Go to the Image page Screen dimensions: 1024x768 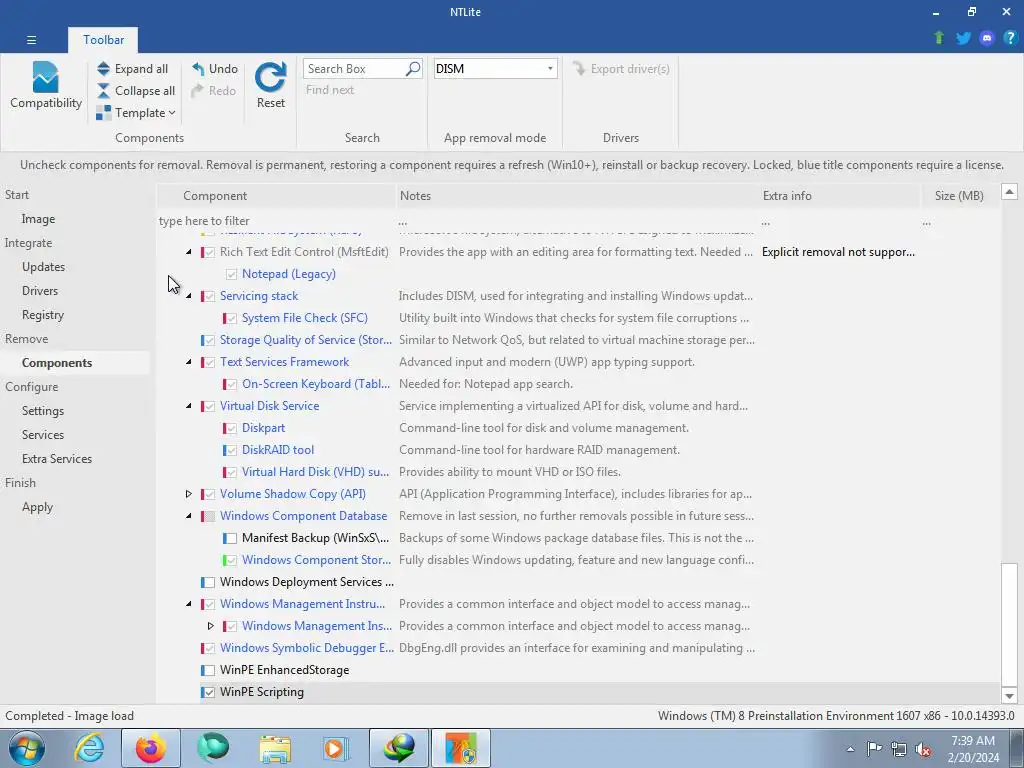38,219
